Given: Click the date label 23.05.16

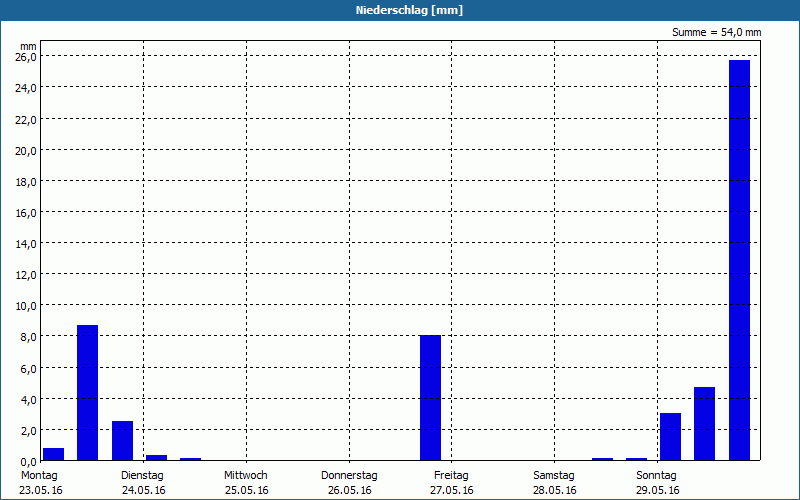Looking at the screenshot, I should pos(41,491).
